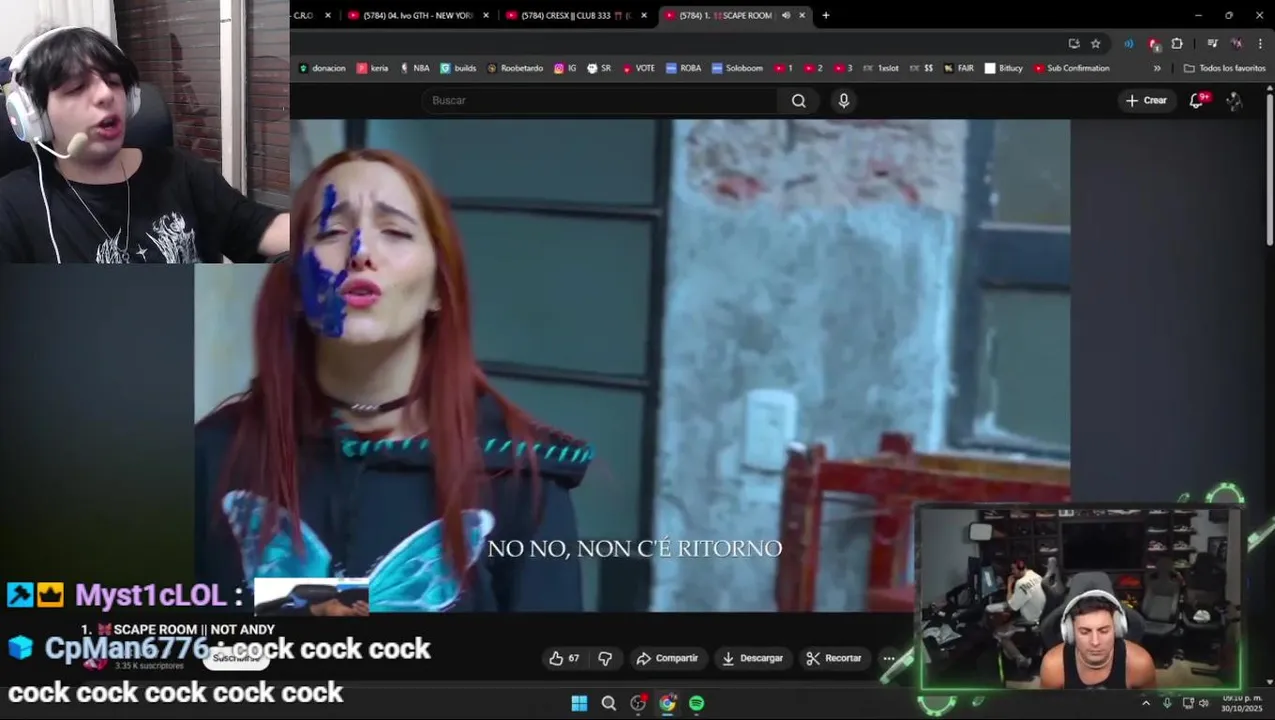Open the NBA bookmark
Viewport: 1275px width, 720px height.
click(x=414, y=68)
